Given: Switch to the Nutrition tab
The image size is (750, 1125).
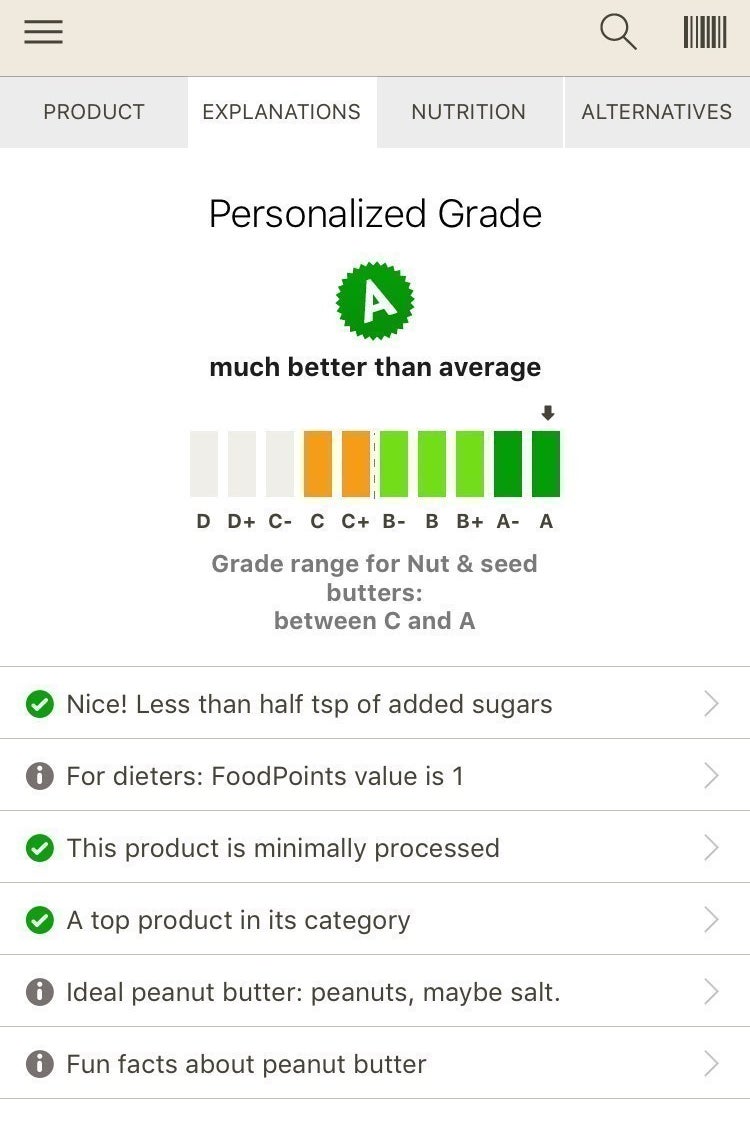Looking at the screenshot, I should point(469,112).
